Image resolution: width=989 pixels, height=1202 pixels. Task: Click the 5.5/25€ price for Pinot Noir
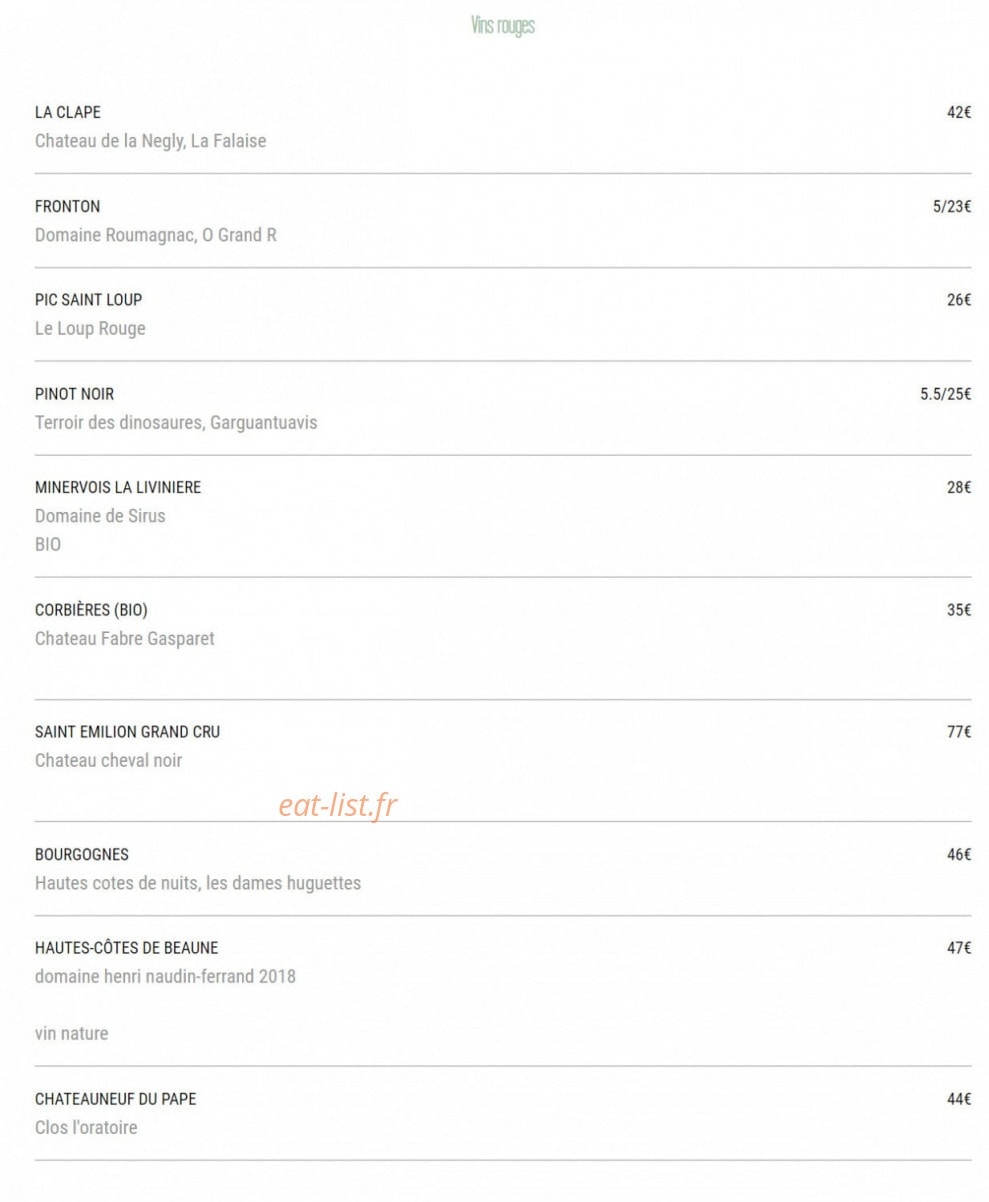coord(946,394)
